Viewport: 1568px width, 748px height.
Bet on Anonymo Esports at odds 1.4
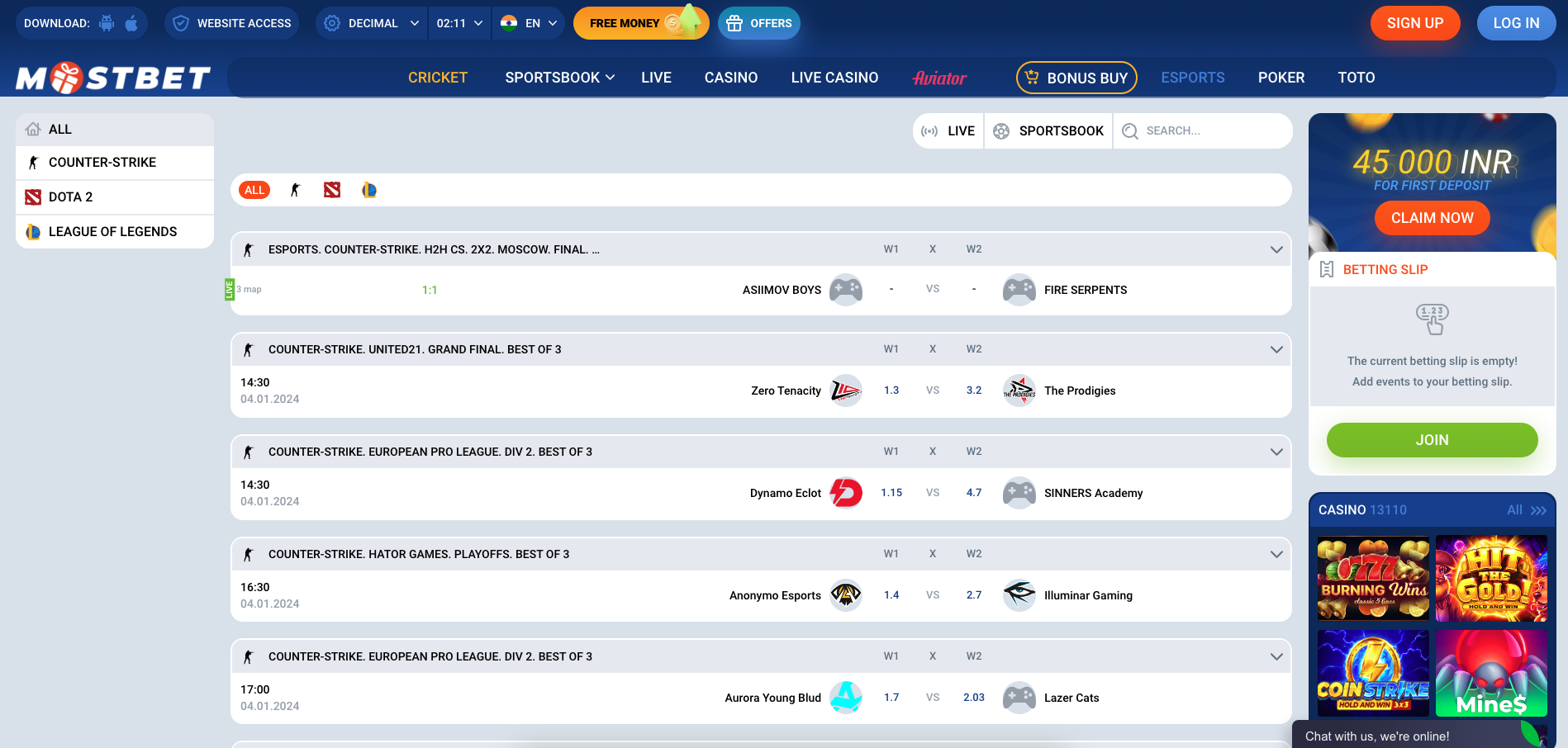click(891, 595)
